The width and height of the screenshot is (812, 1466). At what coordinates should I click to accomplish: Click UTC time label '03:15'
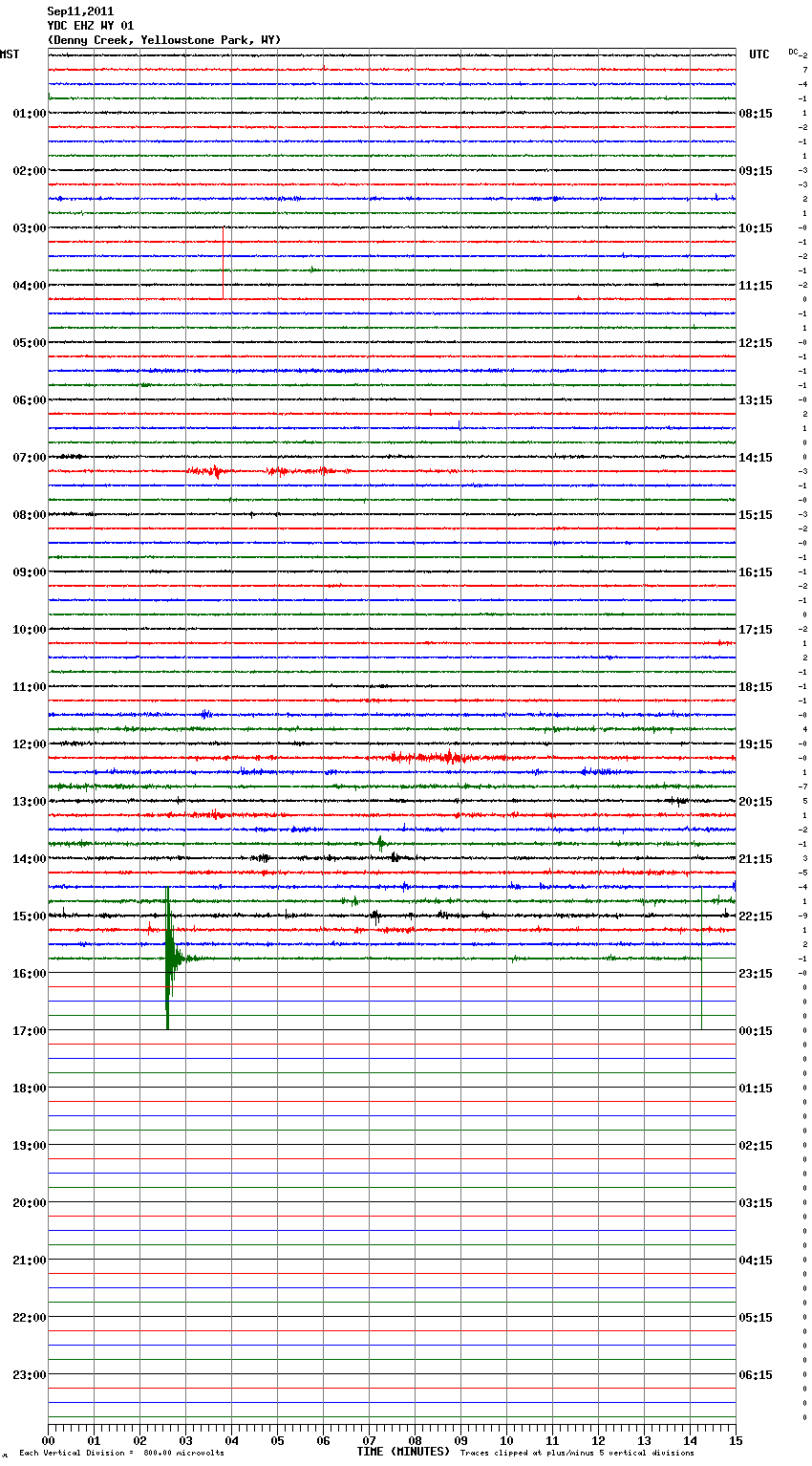[x=756, y=1203]
